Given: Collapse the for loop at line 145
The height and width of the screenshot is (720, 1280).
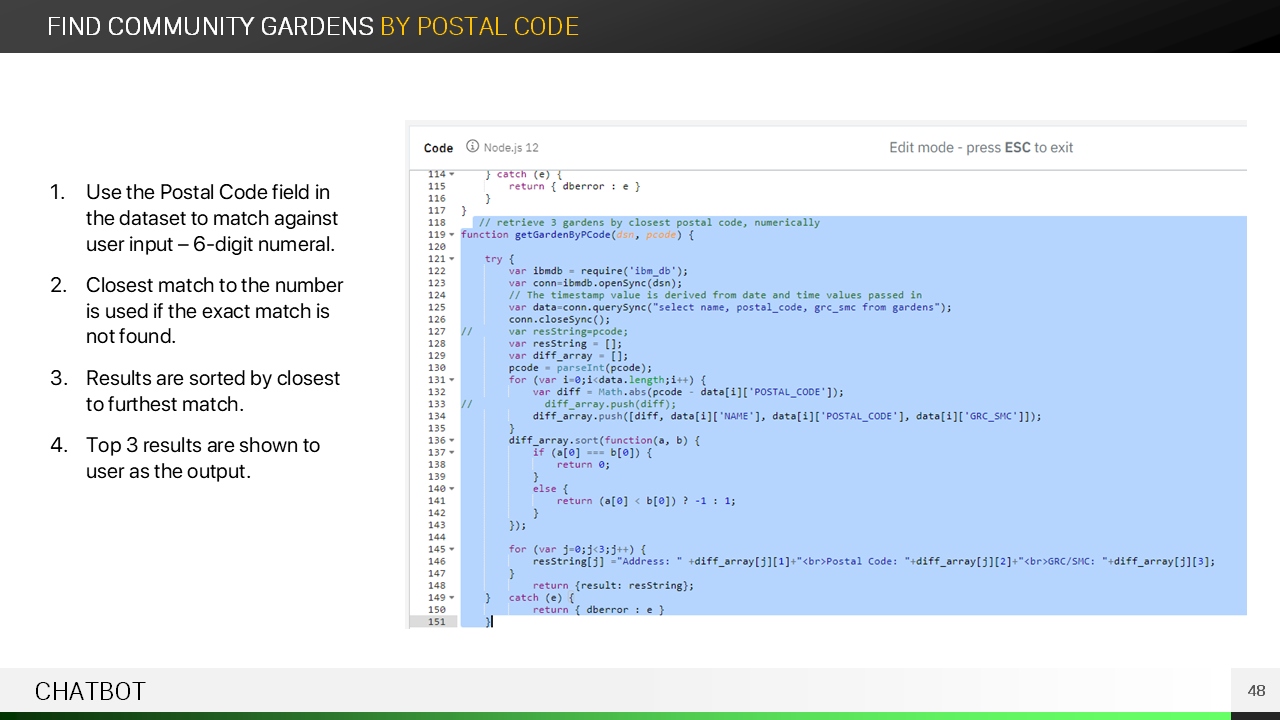Looking at the screenshot, I should 452,549.
